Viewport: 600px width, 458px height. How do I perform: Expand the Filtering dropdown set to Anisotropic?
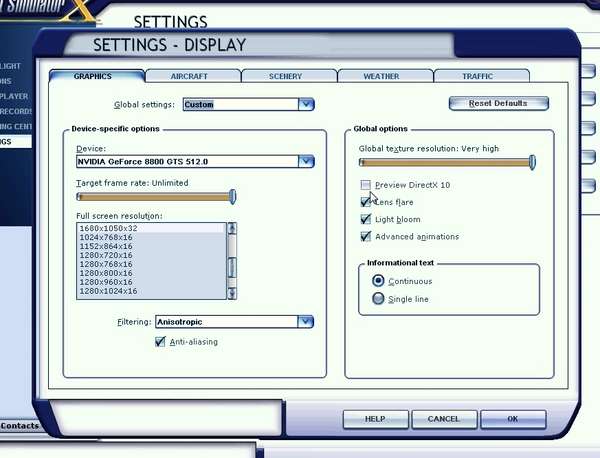pyautogui.click(x=306, y=321)
